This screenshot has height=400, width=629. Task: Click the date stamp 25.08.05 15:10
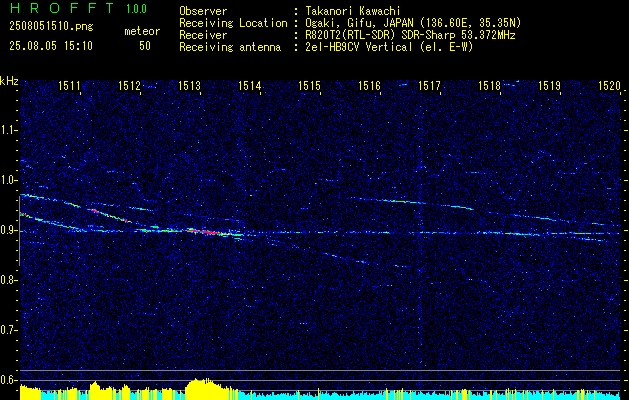tap(51, 46)
